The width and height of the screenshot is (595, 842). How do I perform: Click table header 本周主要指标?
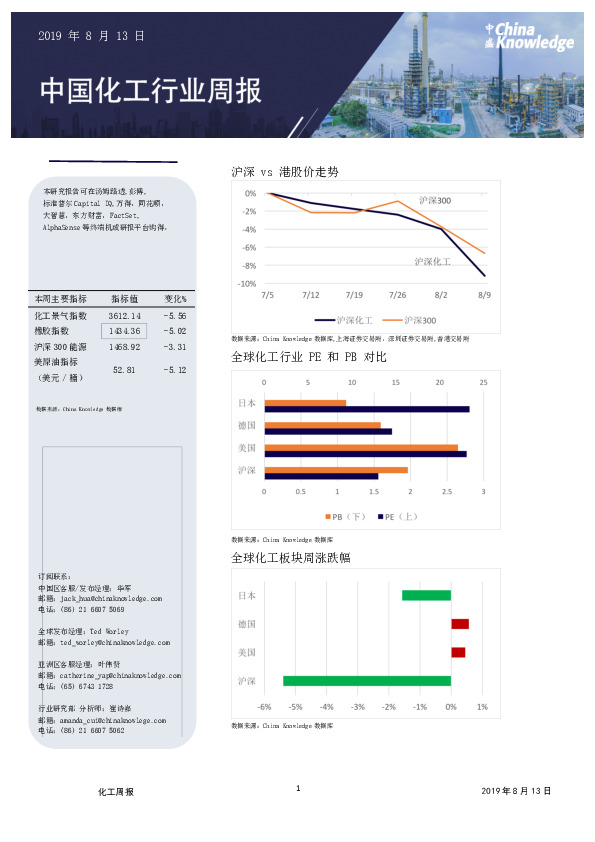60,299
